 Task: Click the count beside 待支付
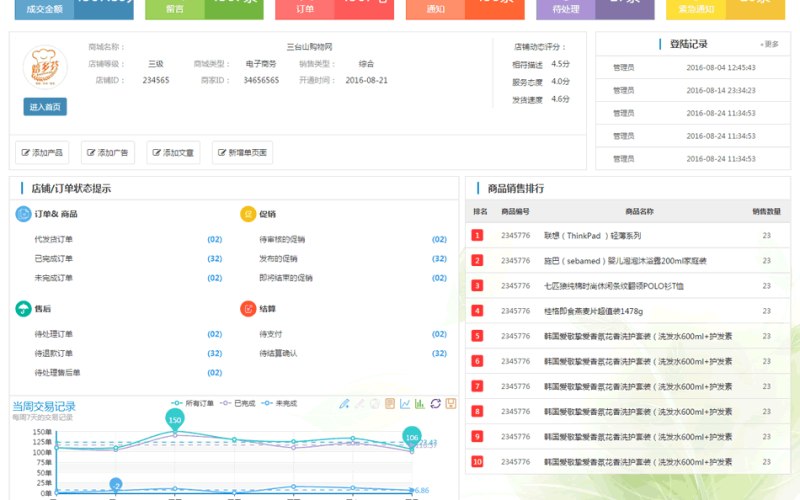click(439, 334)
